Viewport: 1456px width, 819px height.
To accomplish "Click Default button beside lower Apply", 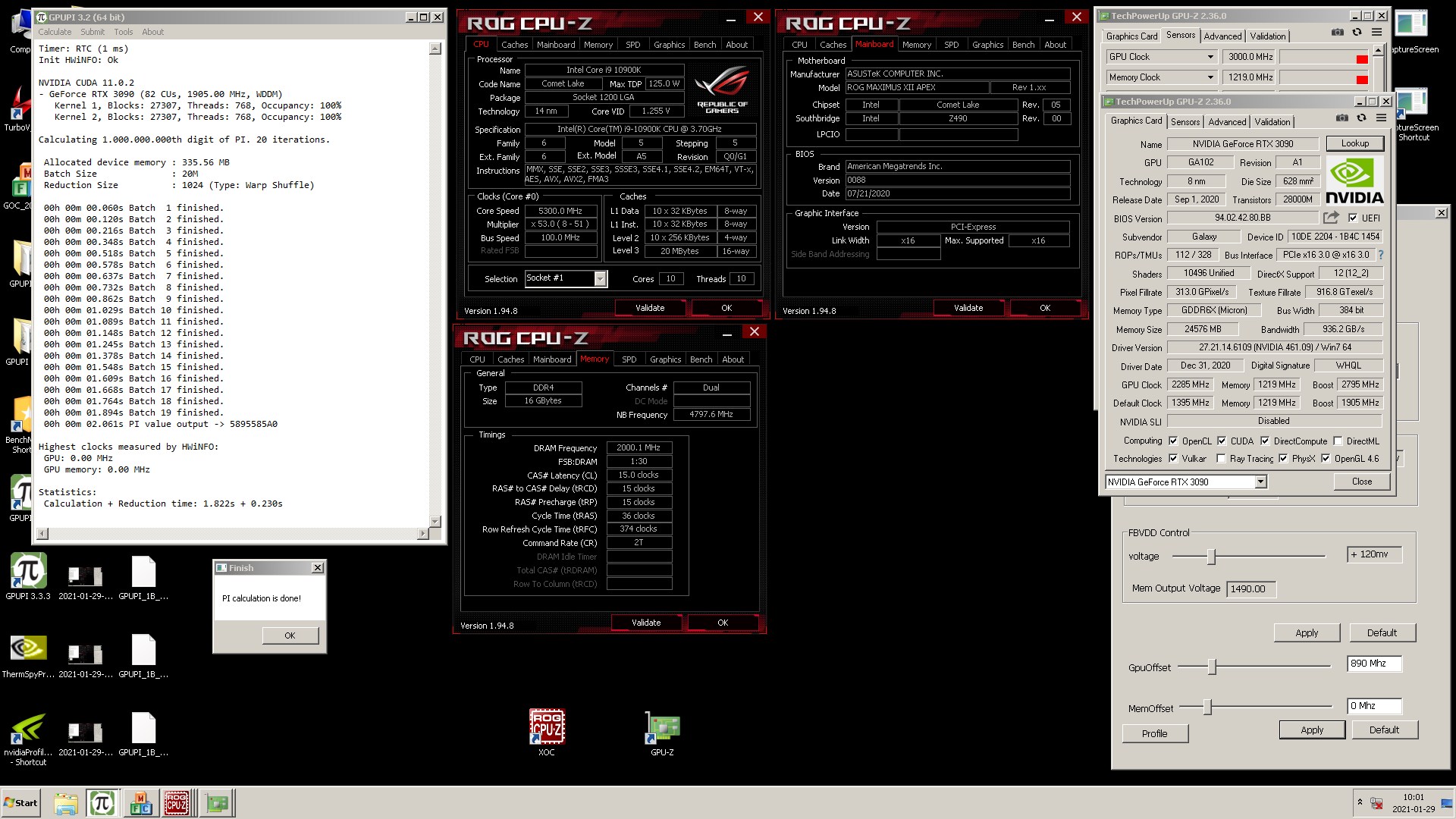I will click(1384, 730).
